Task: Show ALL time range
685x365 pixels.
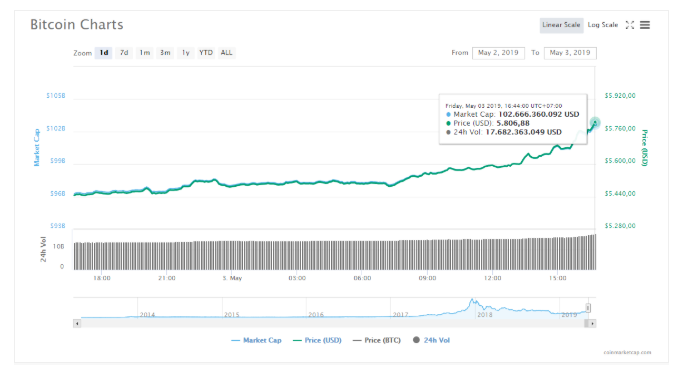Action: click(226, 53)
